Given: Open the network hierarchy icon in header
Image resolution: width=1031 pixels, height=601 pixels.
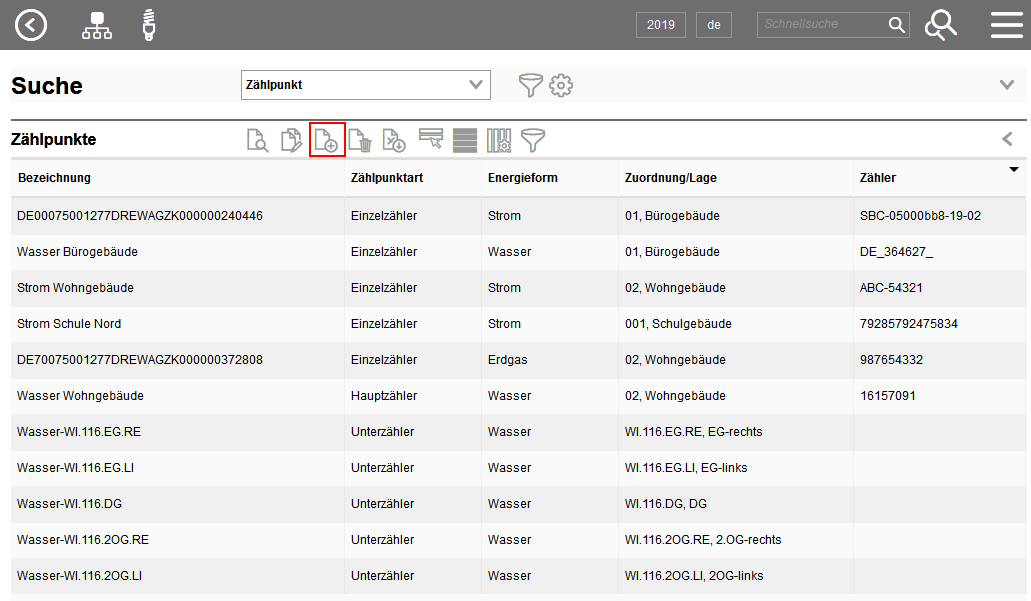Looking at the screenshot, I should [x=97, y=25].
